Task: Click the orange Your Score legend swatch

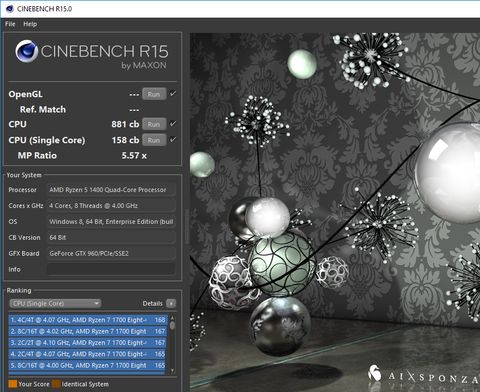Action: 12,384
